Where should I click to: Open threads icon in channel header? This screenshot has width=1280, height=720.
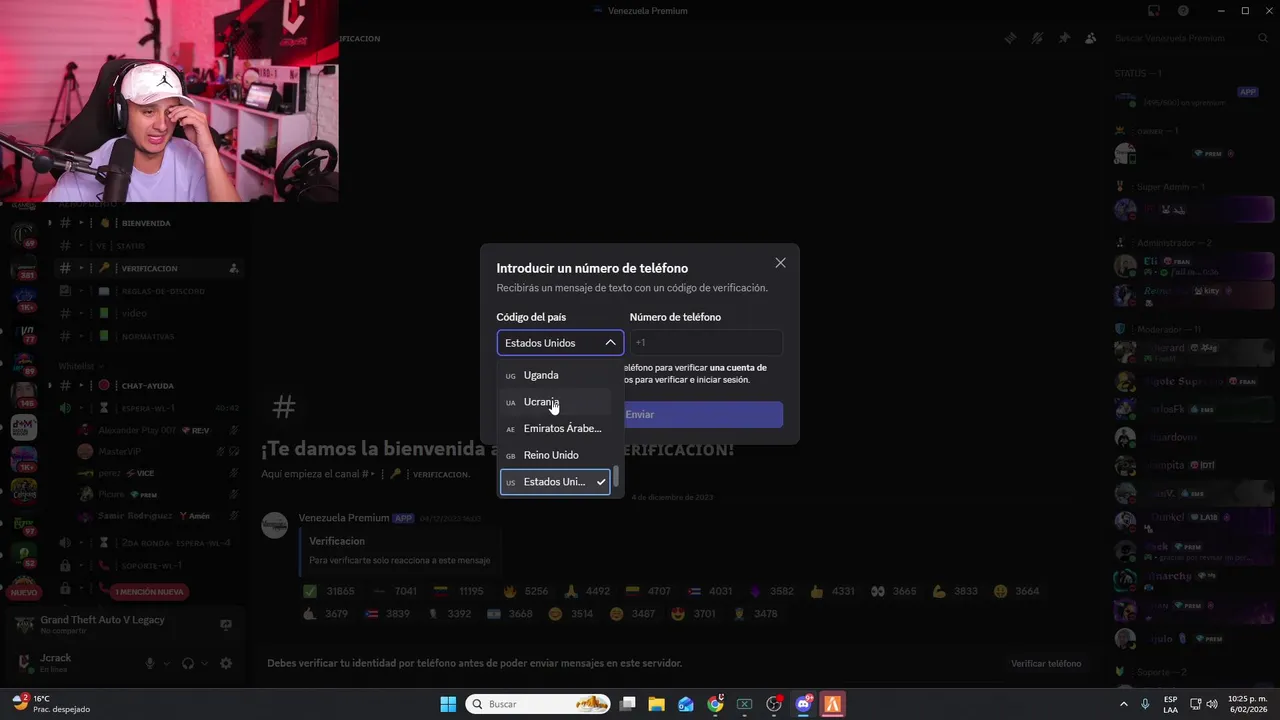point(1011,38)
